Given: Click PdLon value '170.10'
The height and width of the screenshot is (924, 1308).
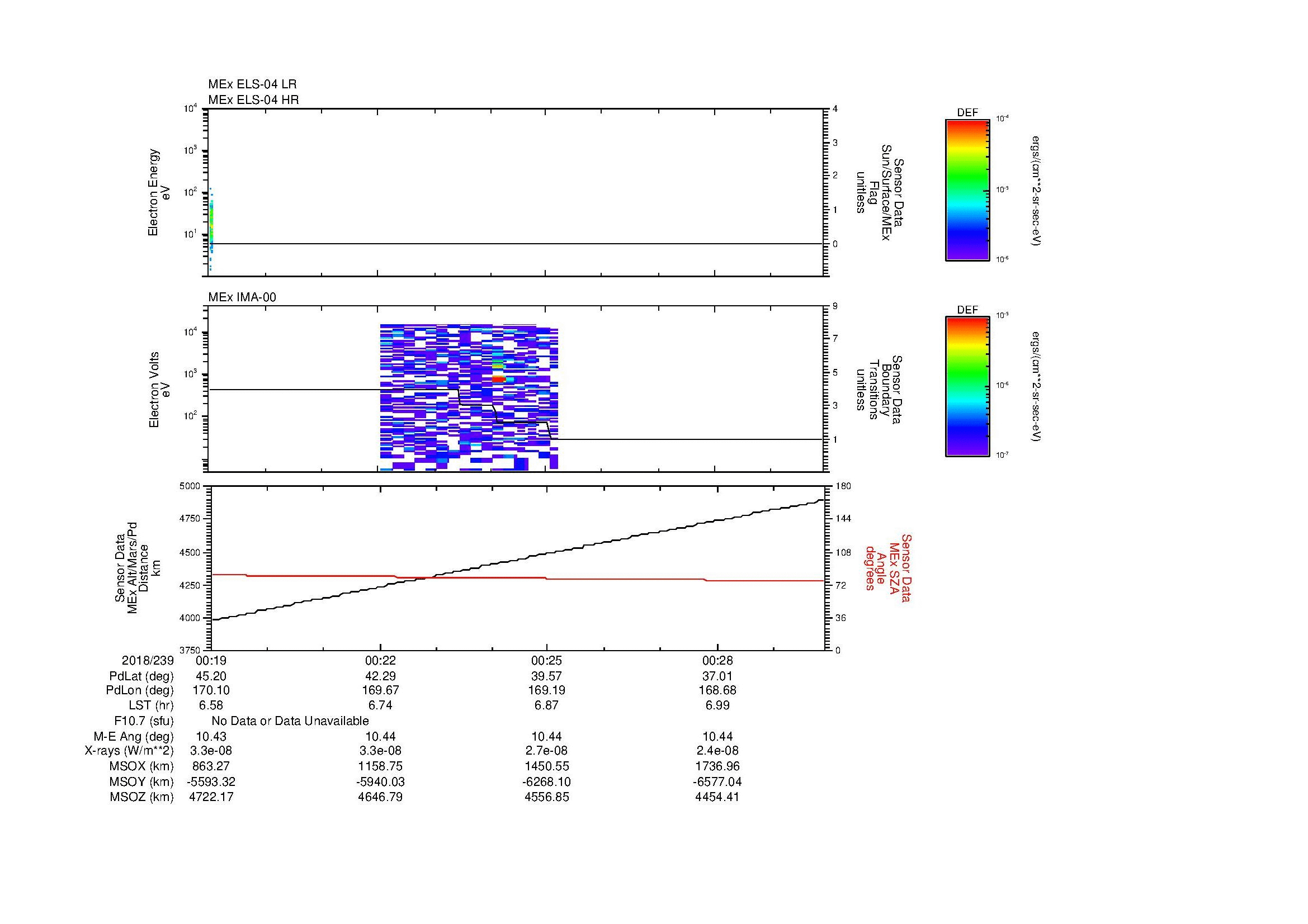Looking at the screenshot, I should [x=211, y=690].
